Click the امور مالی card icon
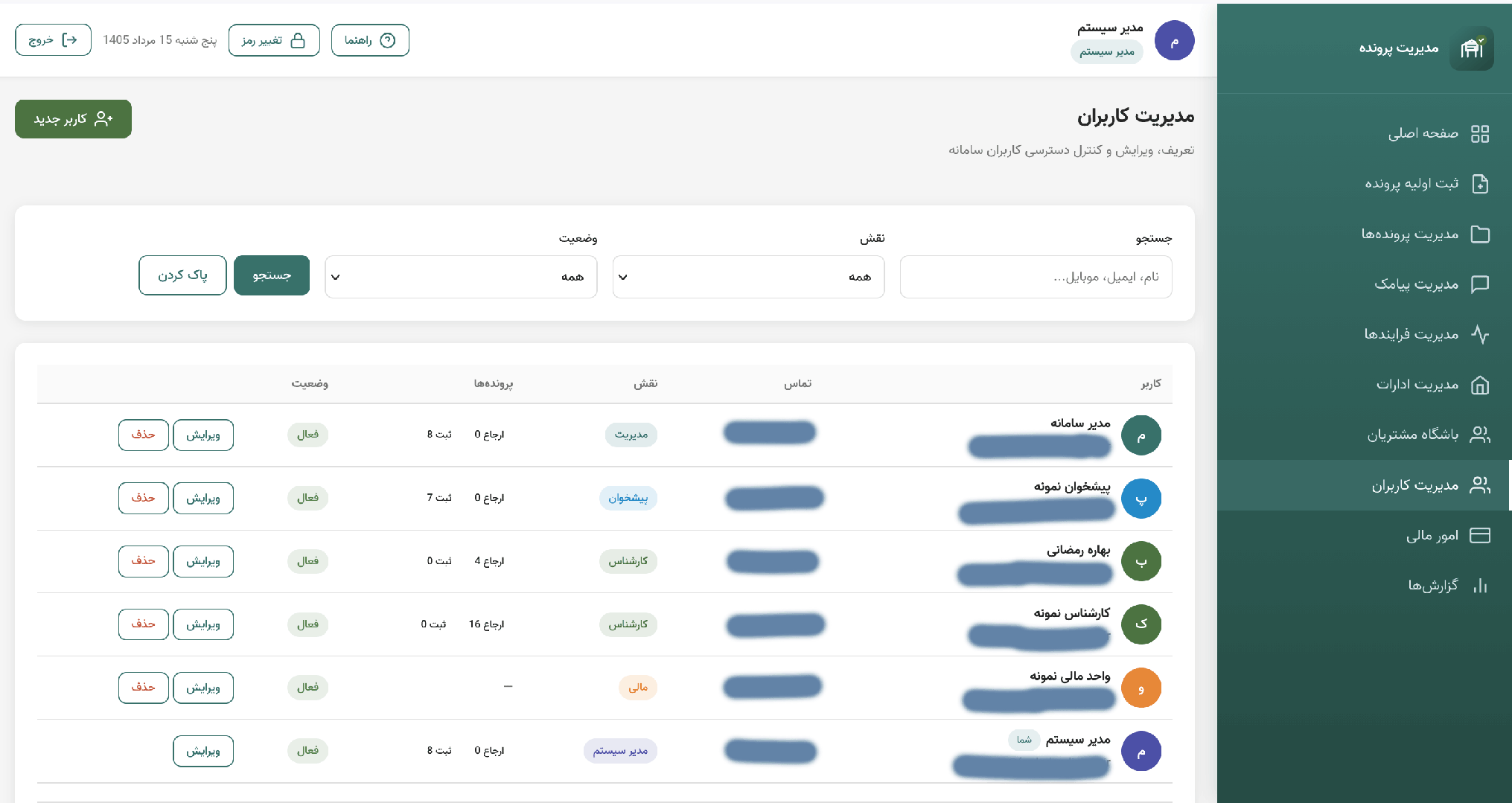 click(1480, 535)
